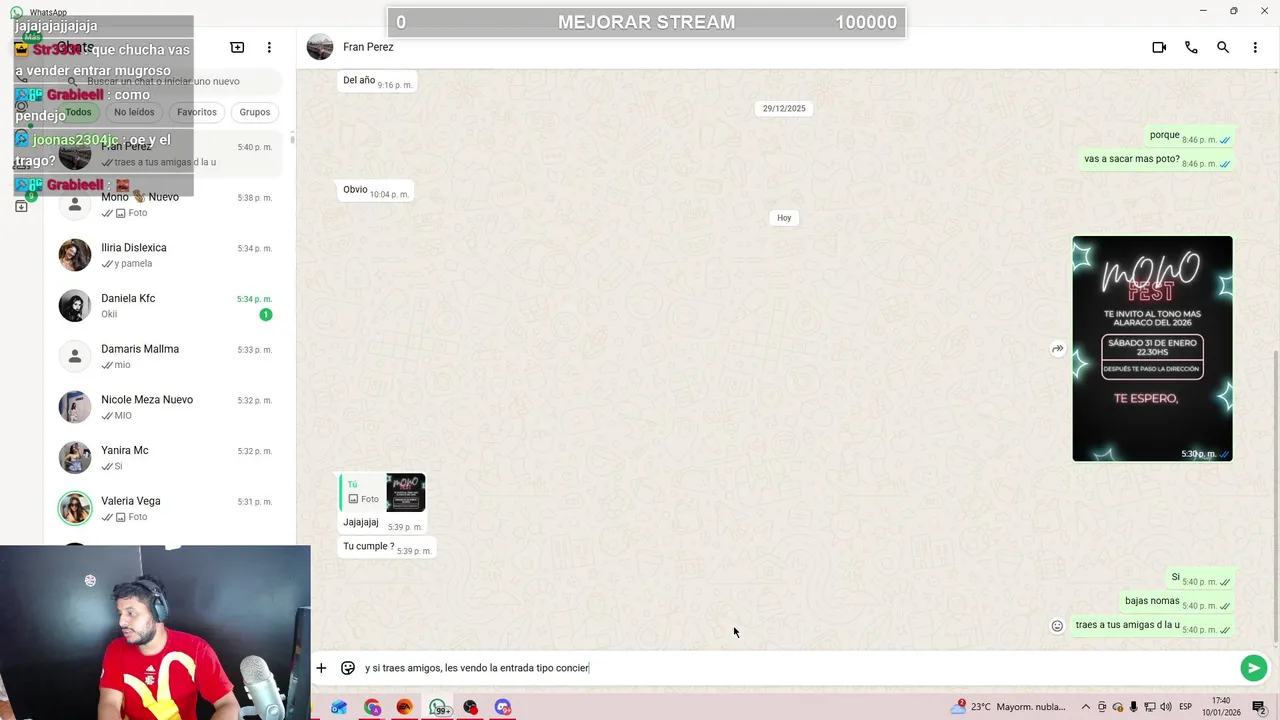Open chat list three-dot menu
The image size is (1280, 720).
(x=269, y=47)
